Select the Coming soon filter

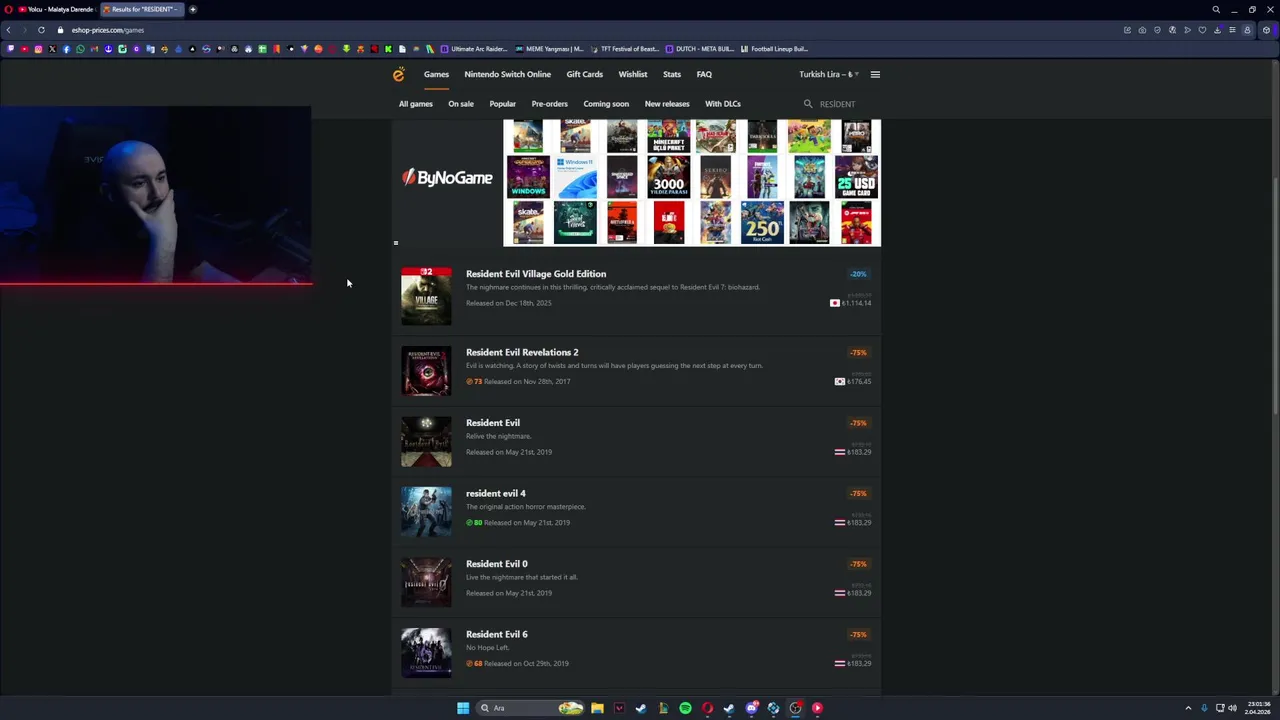(x=606, y=104)
